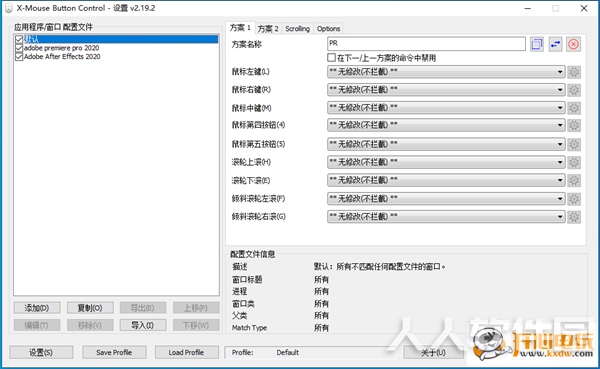This screenshot has height=369, width=600.
Task: Click the Save Profile button
Action: pos(114,353)
